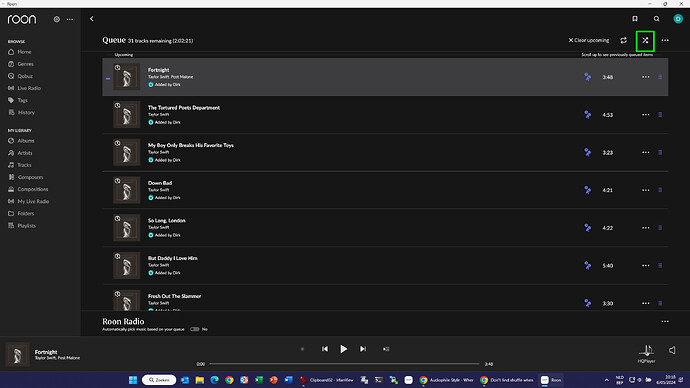690x388 pixels.
Task: Click the stop/dot control left of previous
Action: 302,349
